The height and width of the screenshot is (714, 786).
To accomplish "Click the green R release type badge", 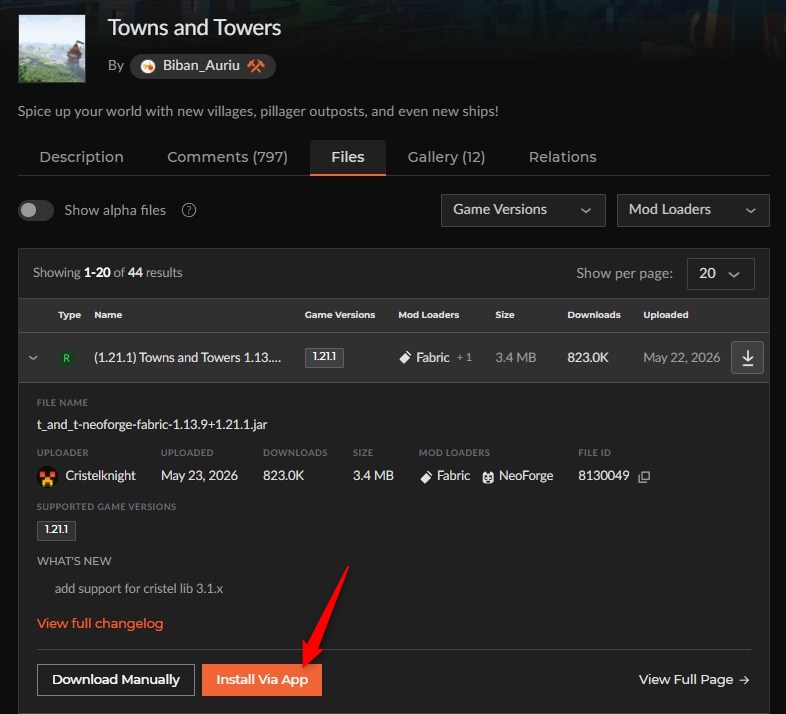I will (x=66, y=358).
